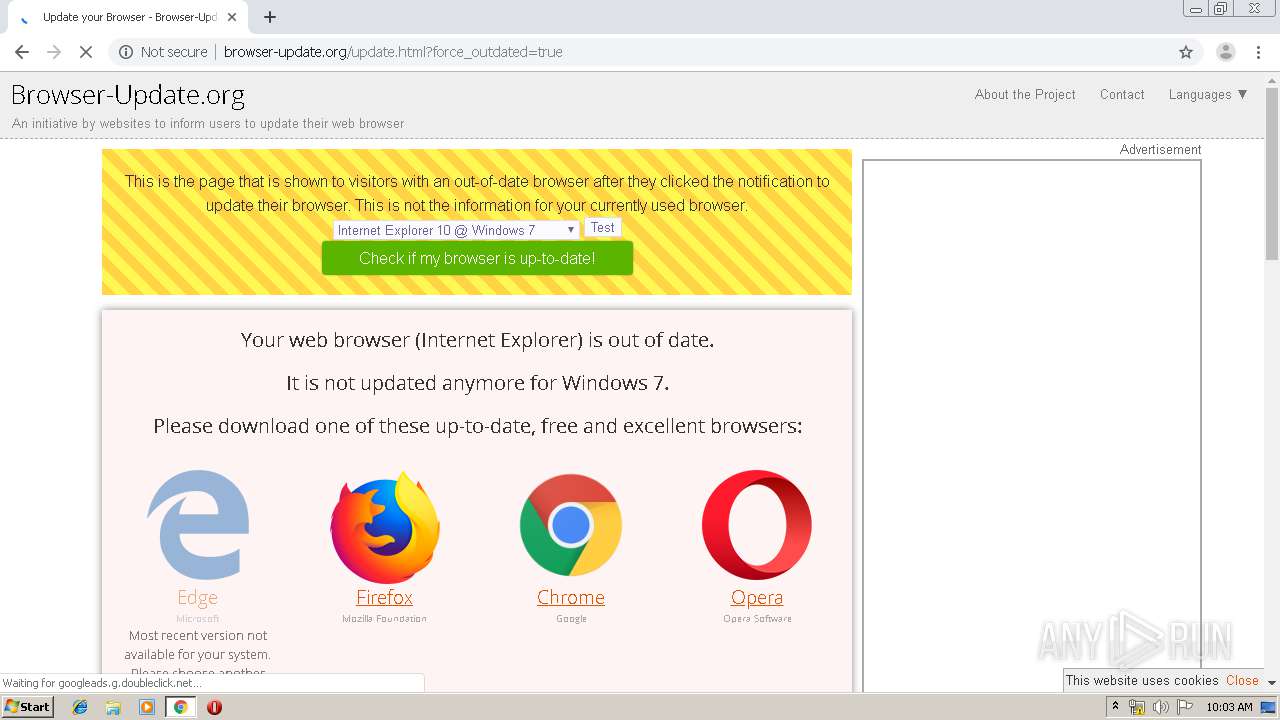The height and width of the screenshot is (720, 1280).
Task: Click the Mozilla Foundation caption
Action: coord(384,619)
